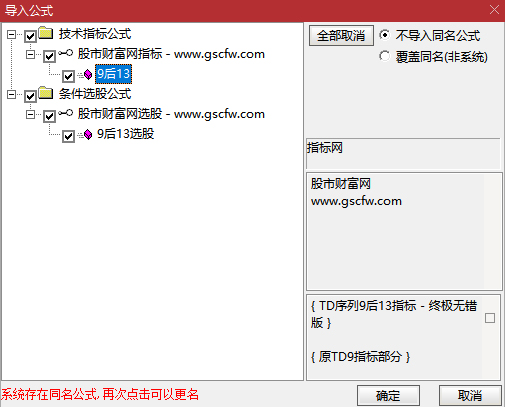
Task: Tick the small checkbox beside formula source text
Action: (x=490, y=318)
